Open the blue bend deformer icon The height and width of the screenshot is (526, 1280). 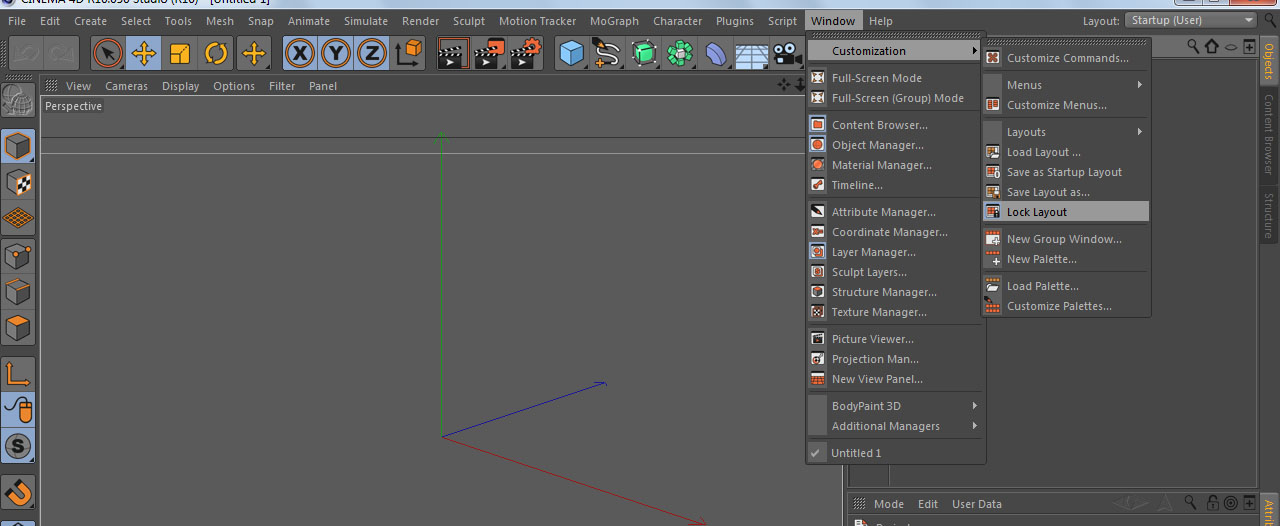(716, 53)
